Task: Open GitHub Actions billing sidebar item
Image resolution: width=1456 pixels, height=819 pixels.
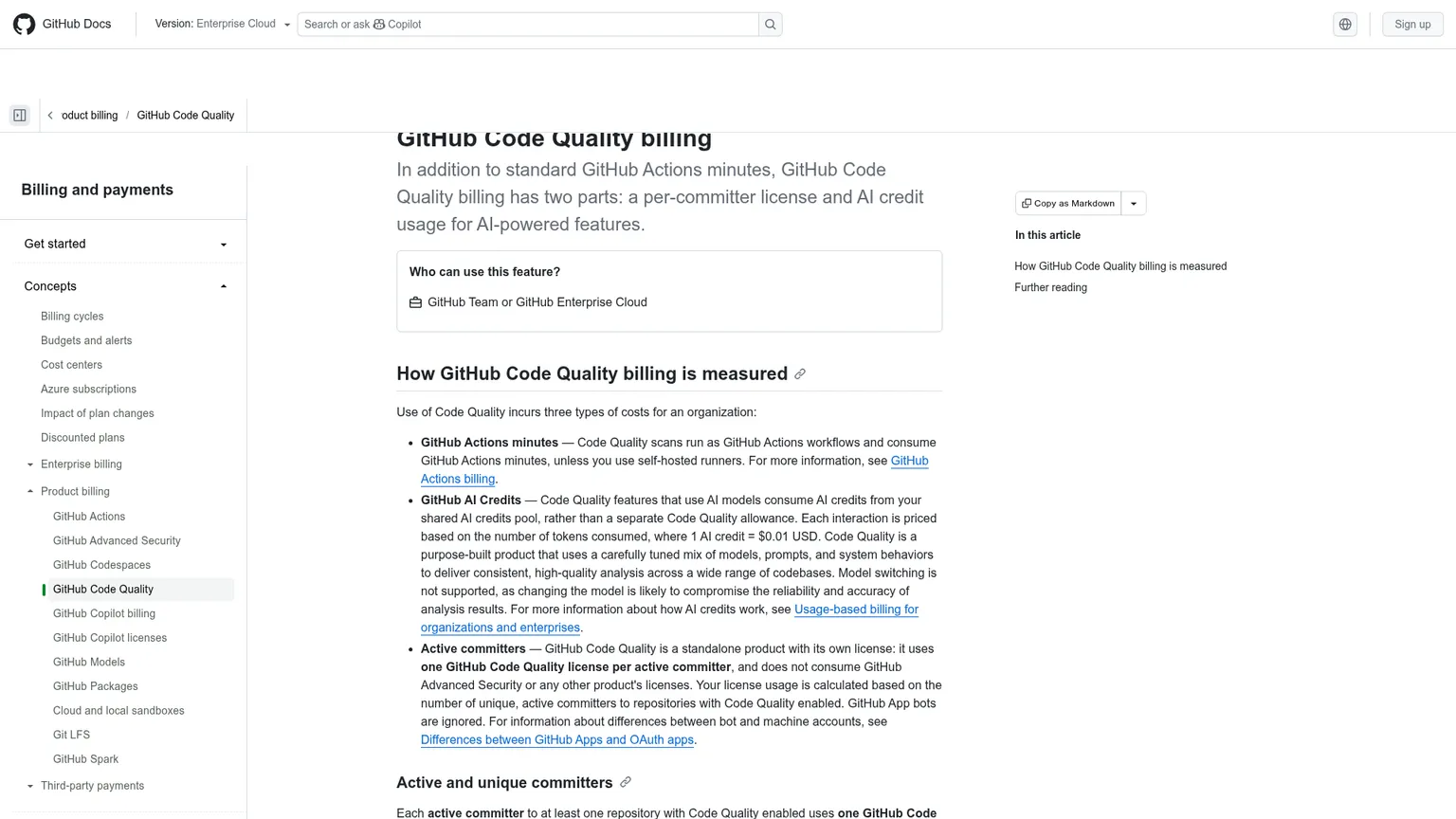Action: [x=89, y=517]
